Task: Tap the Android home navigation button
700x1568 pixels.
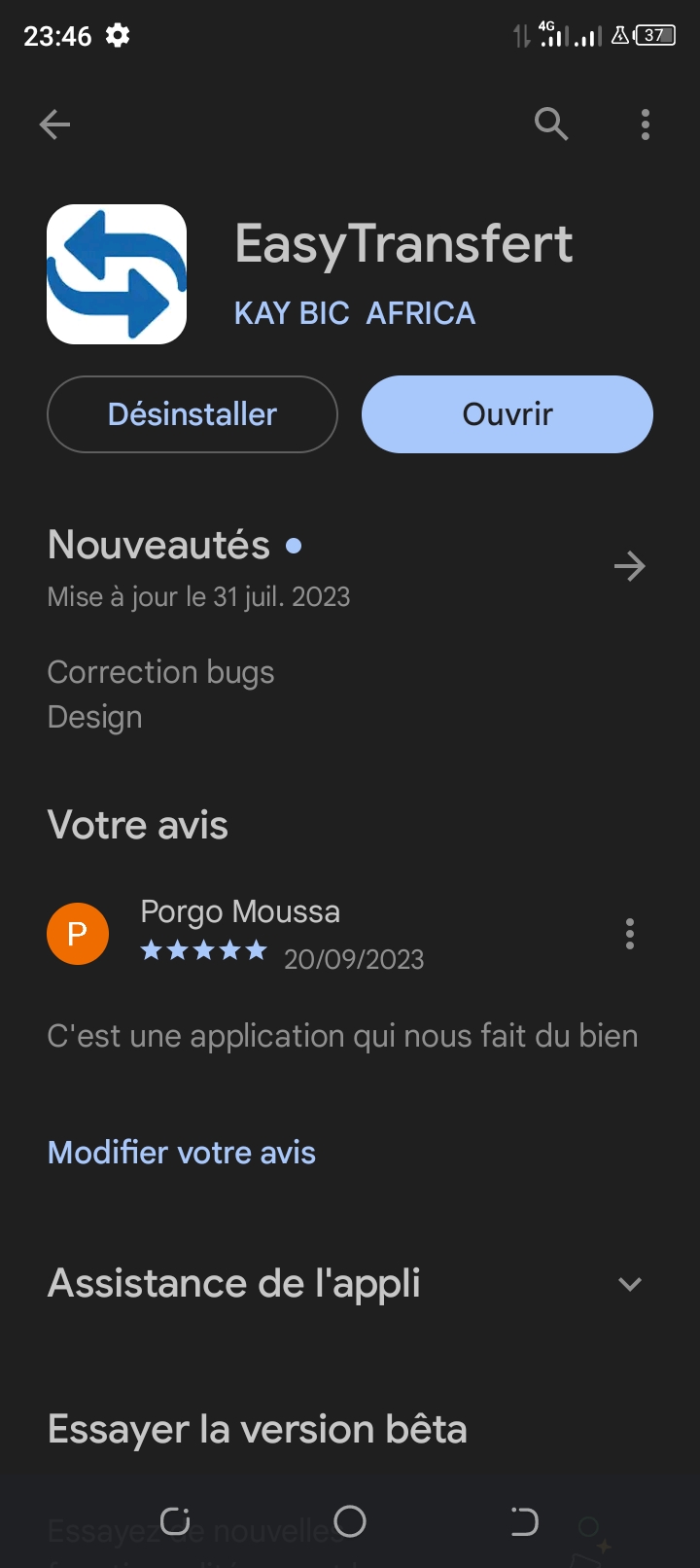Action: 350,1520
